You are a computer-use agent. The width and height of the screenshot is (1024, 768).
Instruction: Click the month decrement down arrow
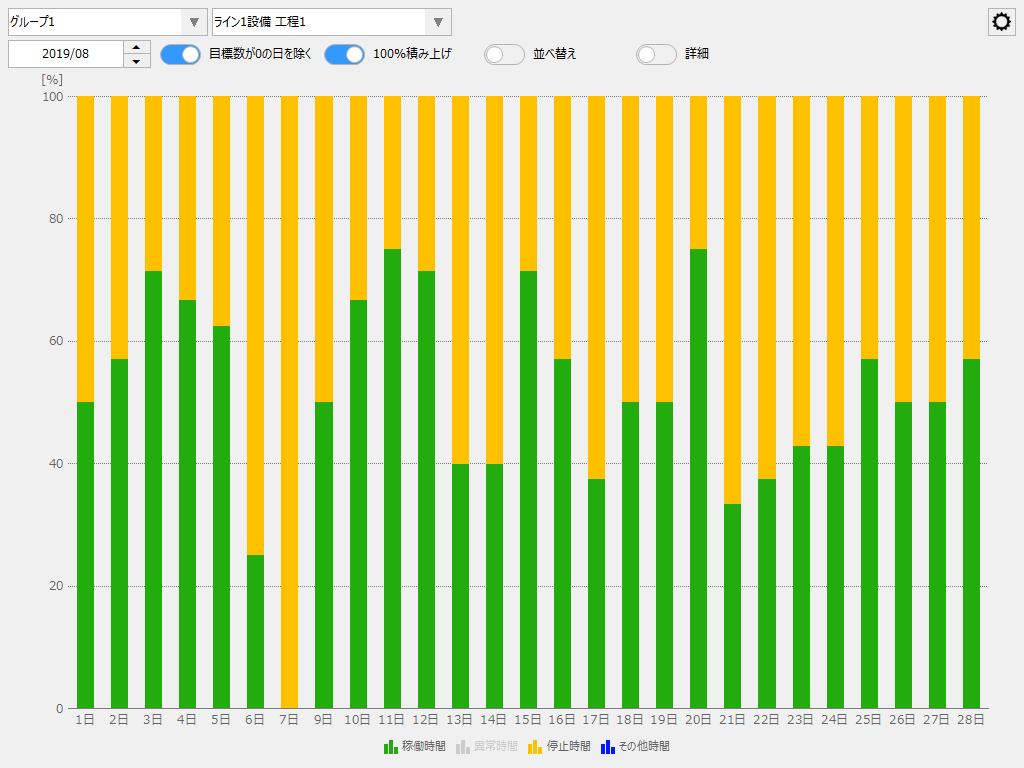(137, 60)
